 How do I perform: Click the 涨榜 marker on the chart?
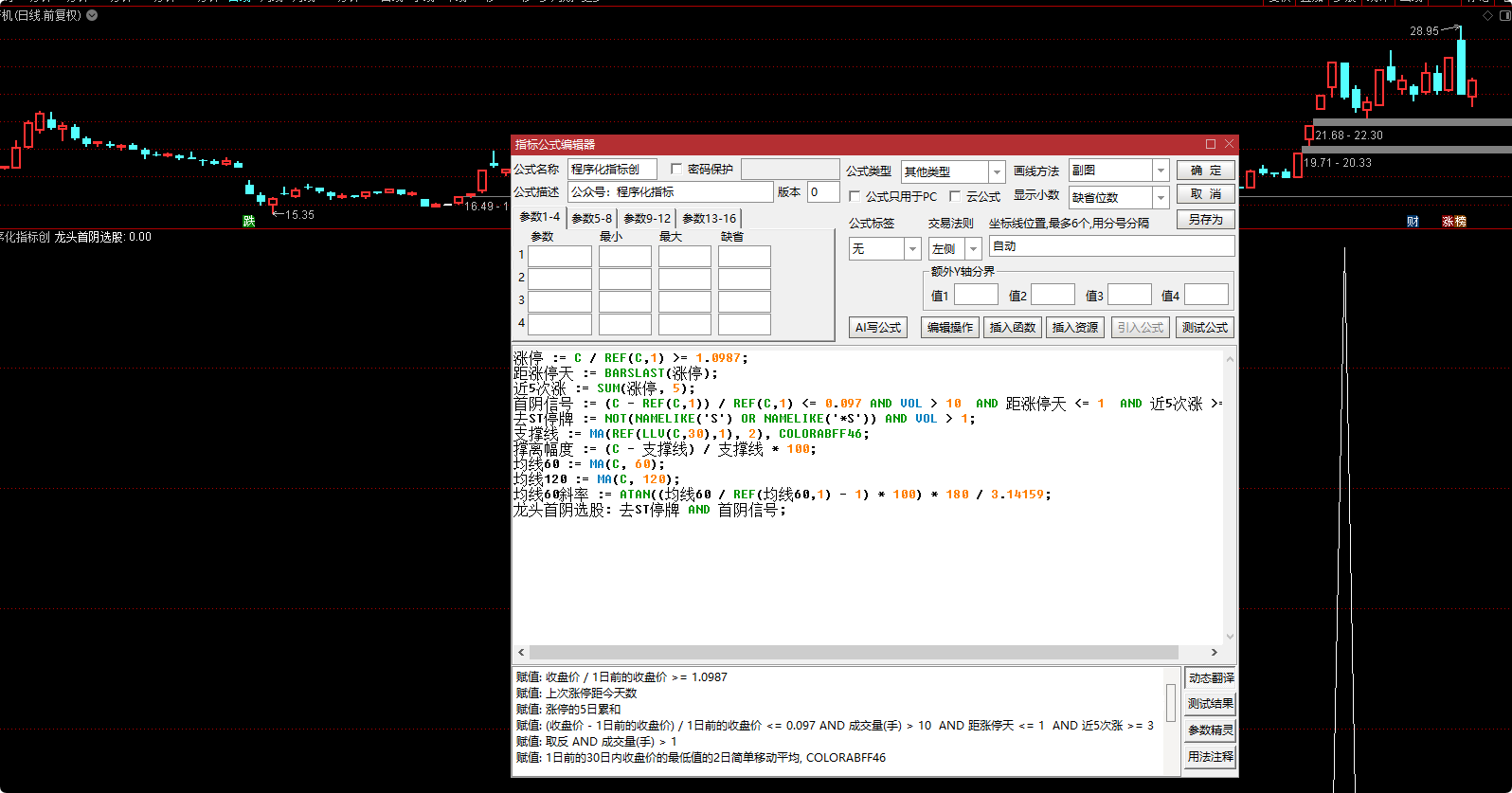click(1454, 221)
